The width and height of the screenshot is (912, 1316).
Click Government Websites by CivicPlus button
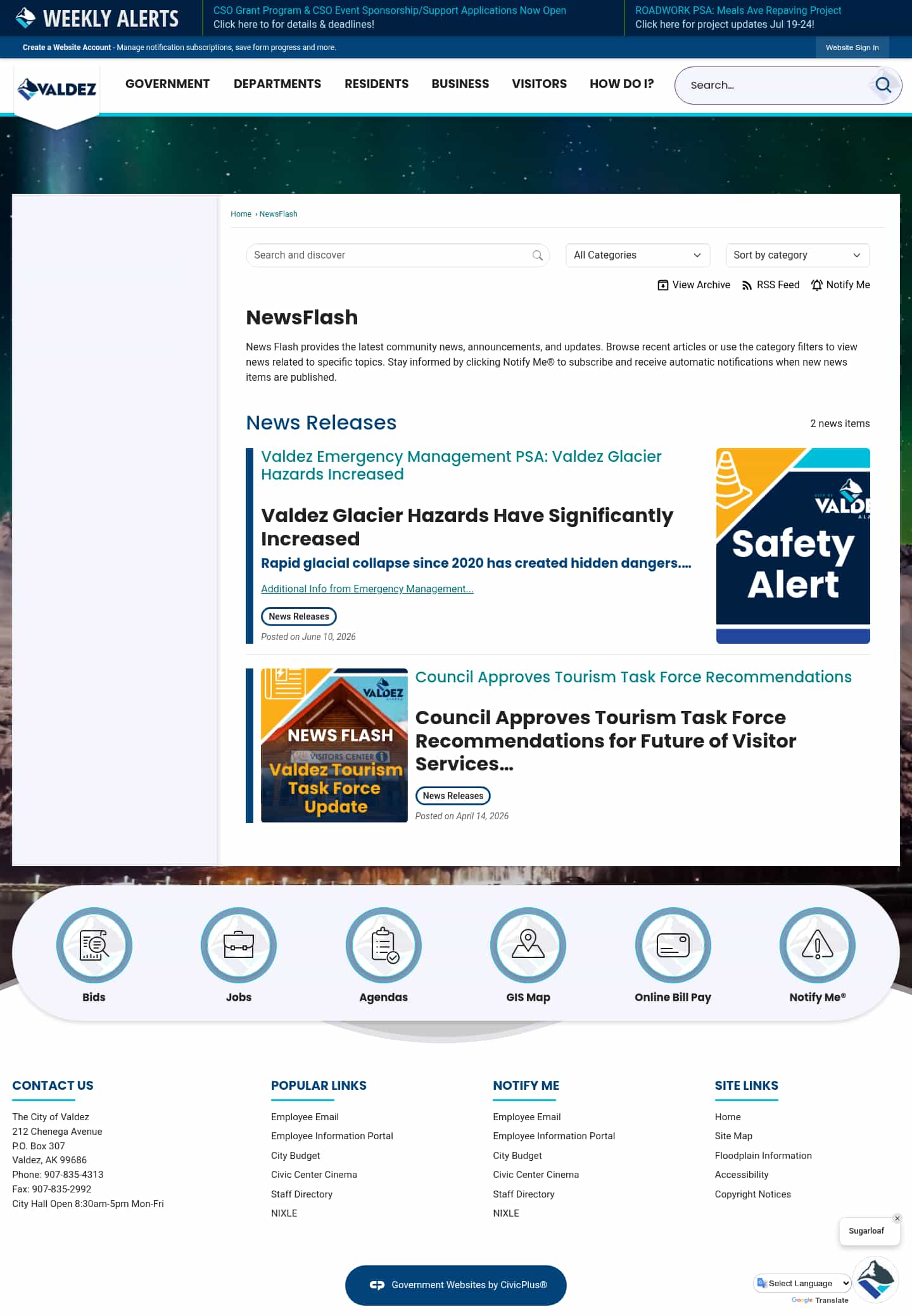456,1286
